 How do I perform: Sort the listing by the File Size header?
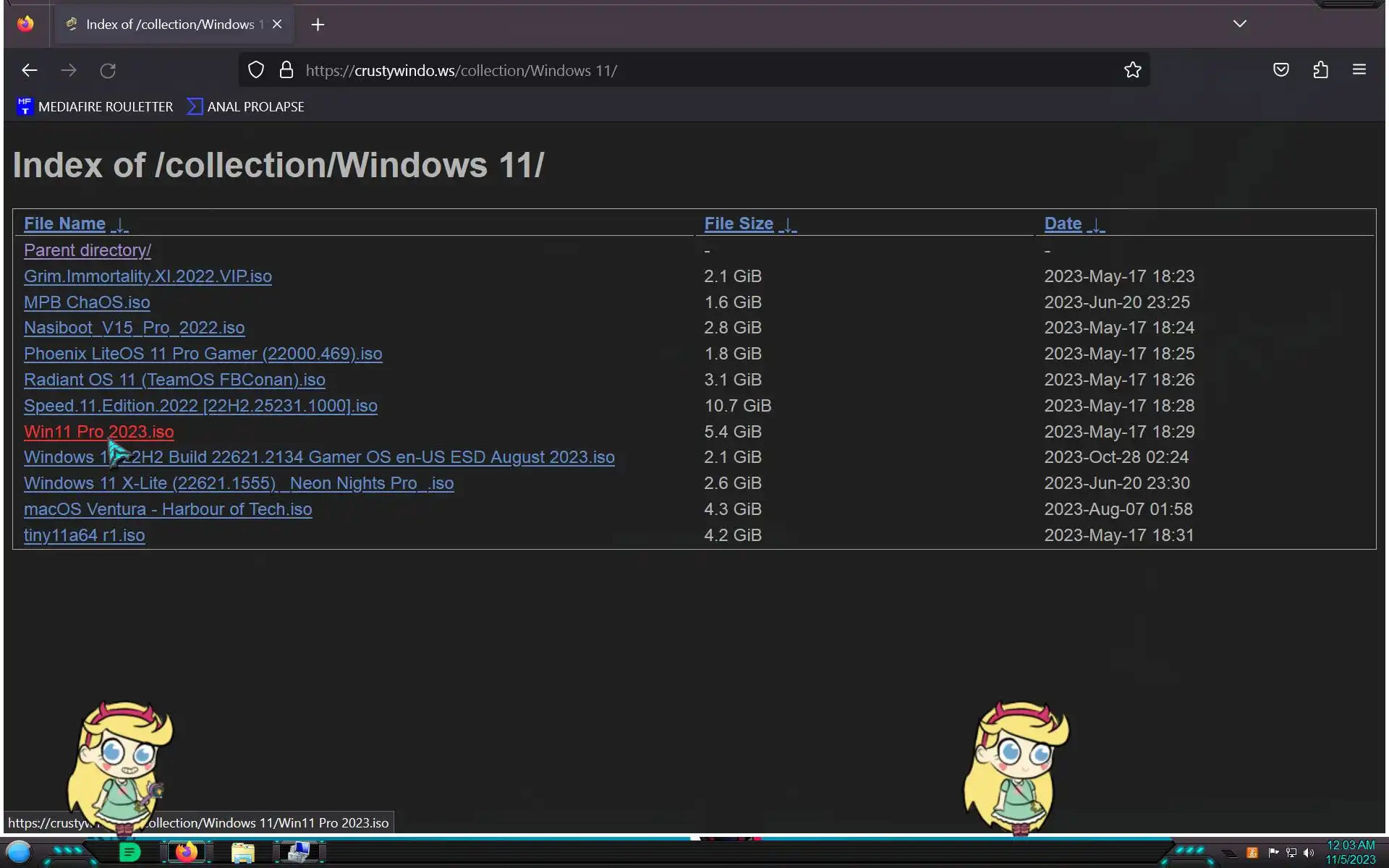point(739,224)
